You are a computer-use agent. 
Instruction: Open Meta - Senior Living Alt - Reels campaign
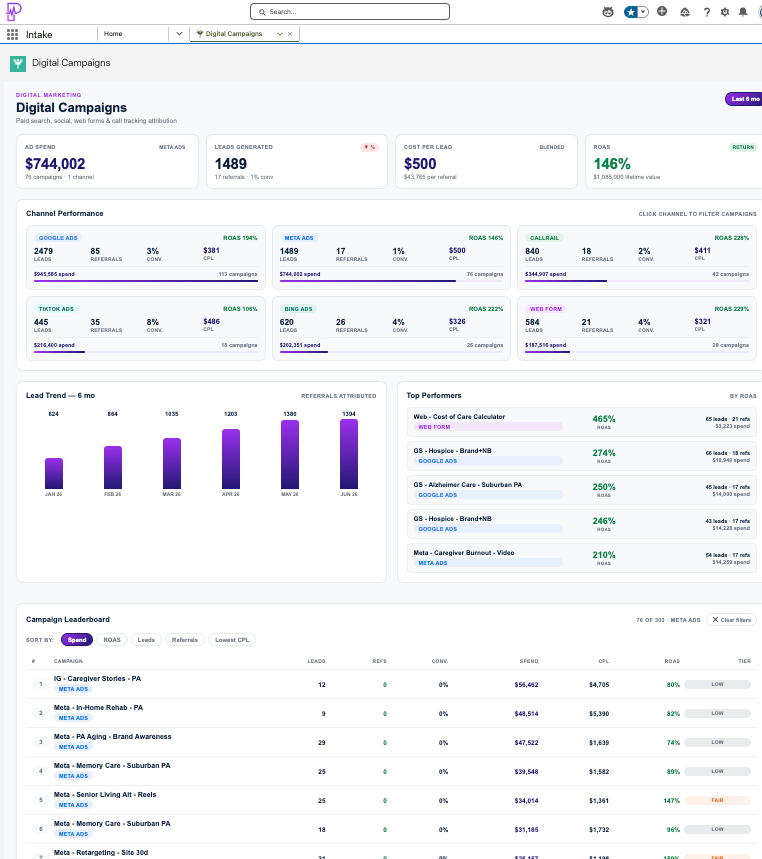click(x=105, y=795)
